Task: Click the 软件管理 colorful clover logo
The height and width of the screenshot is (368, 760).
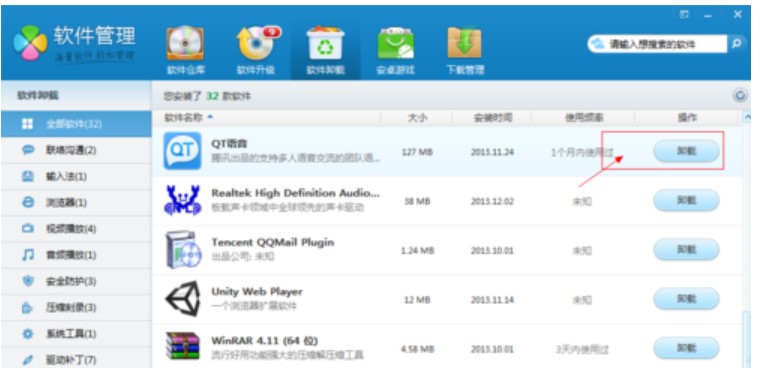Action: pyautogui.click(x=31, y=43)
